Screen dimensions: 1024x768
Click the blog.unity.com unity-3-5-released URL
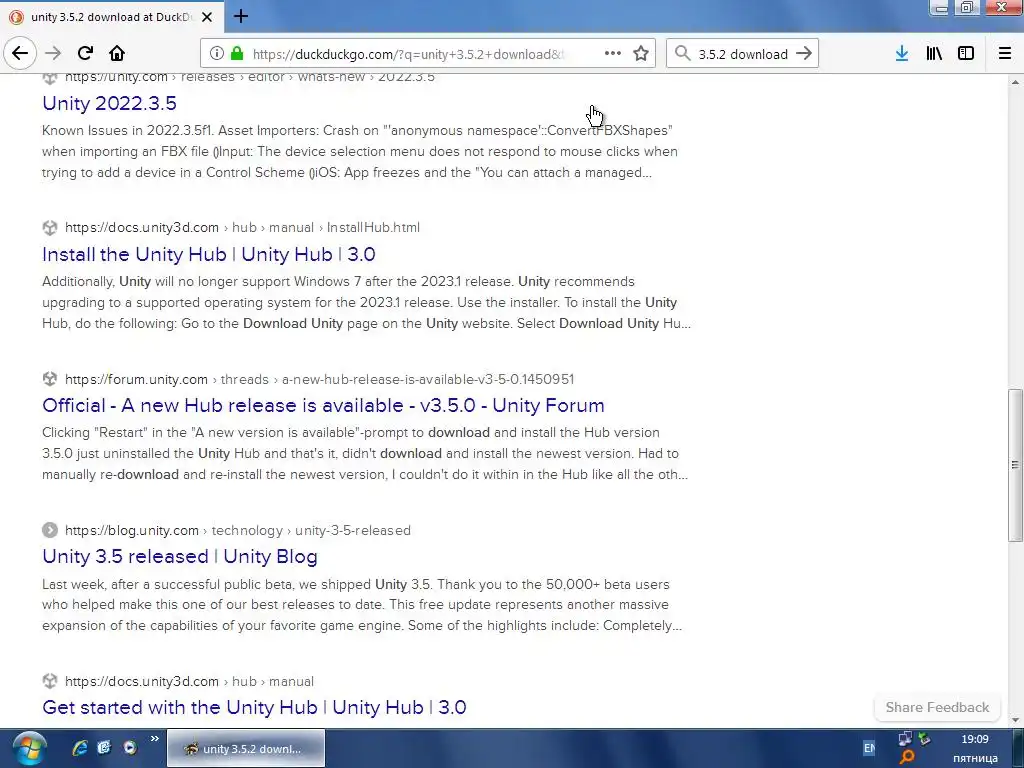pyautogui.click(x=238, y=530)
